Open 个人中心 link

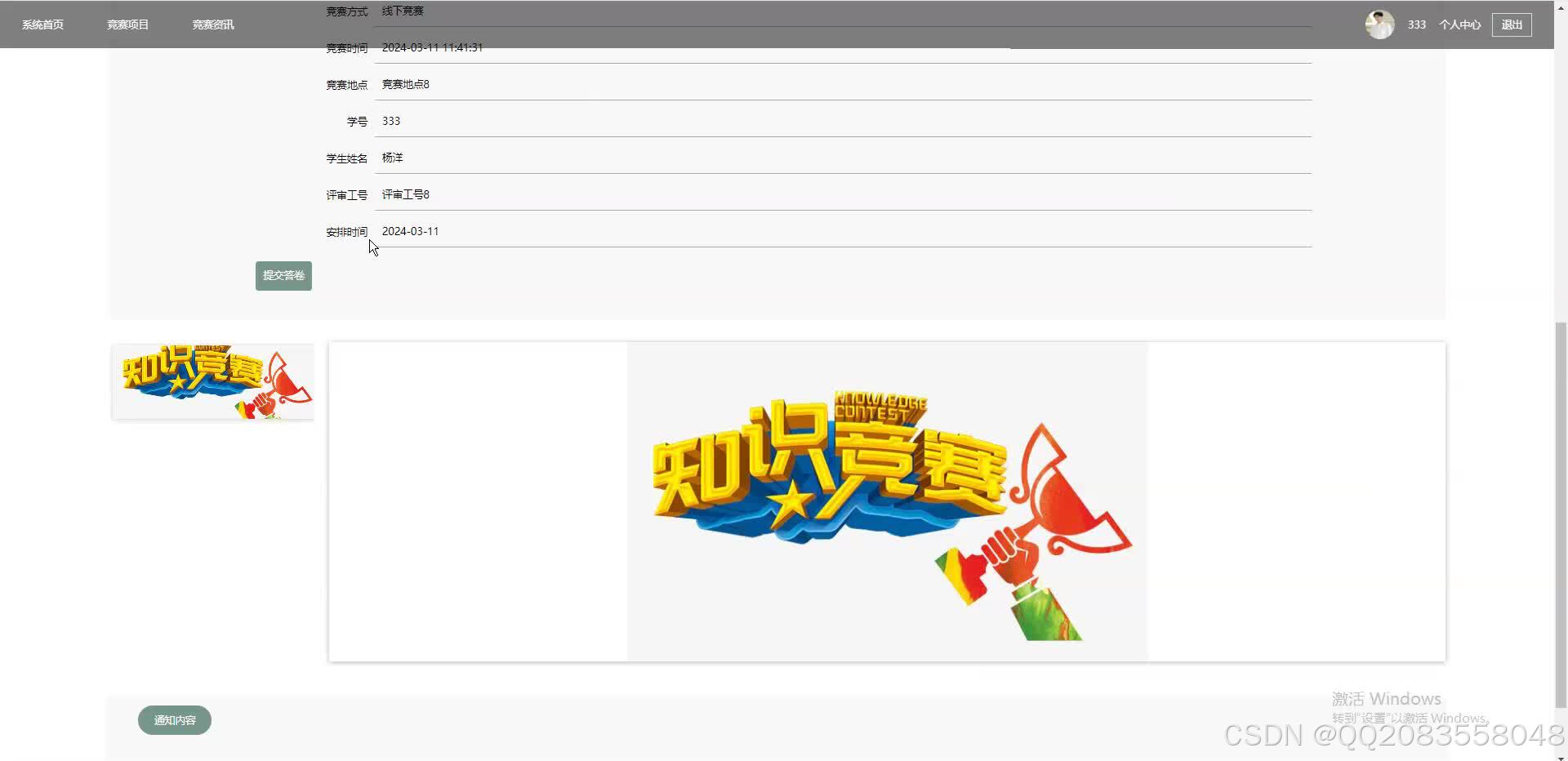(x=1459, y=24)
